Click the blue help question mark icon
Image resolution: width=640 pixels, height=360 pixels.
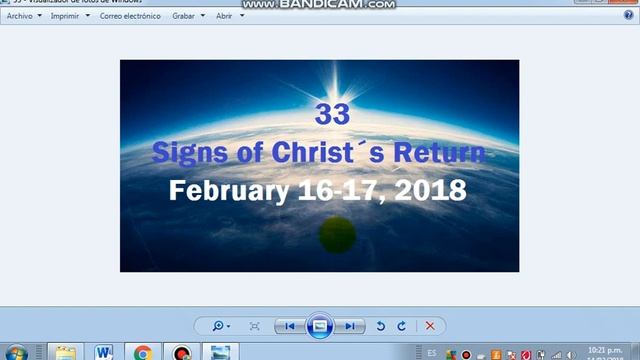pos(629,16)
